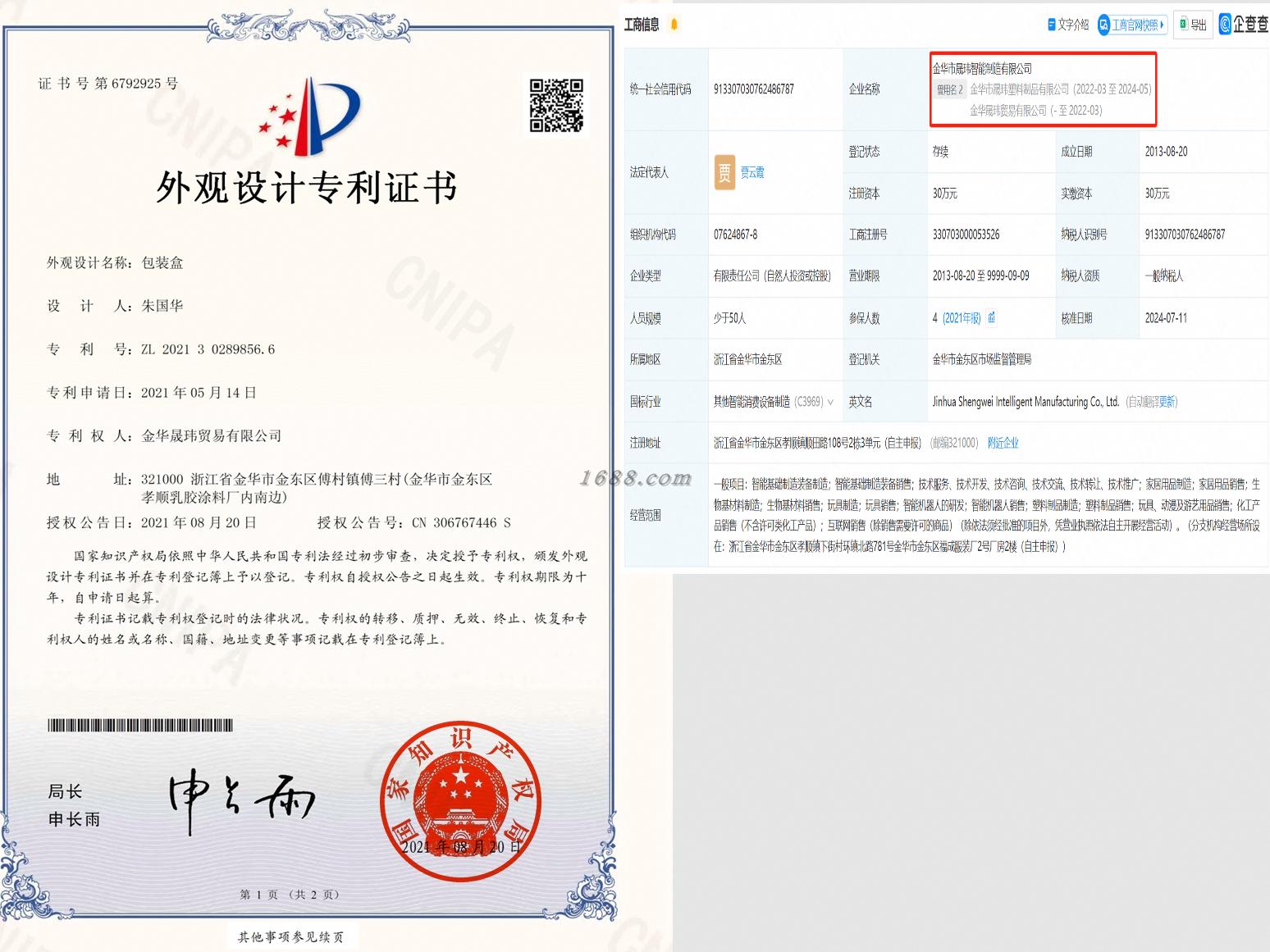Open the 附近企业 nearby companies link

click(x=1003, y=443)
